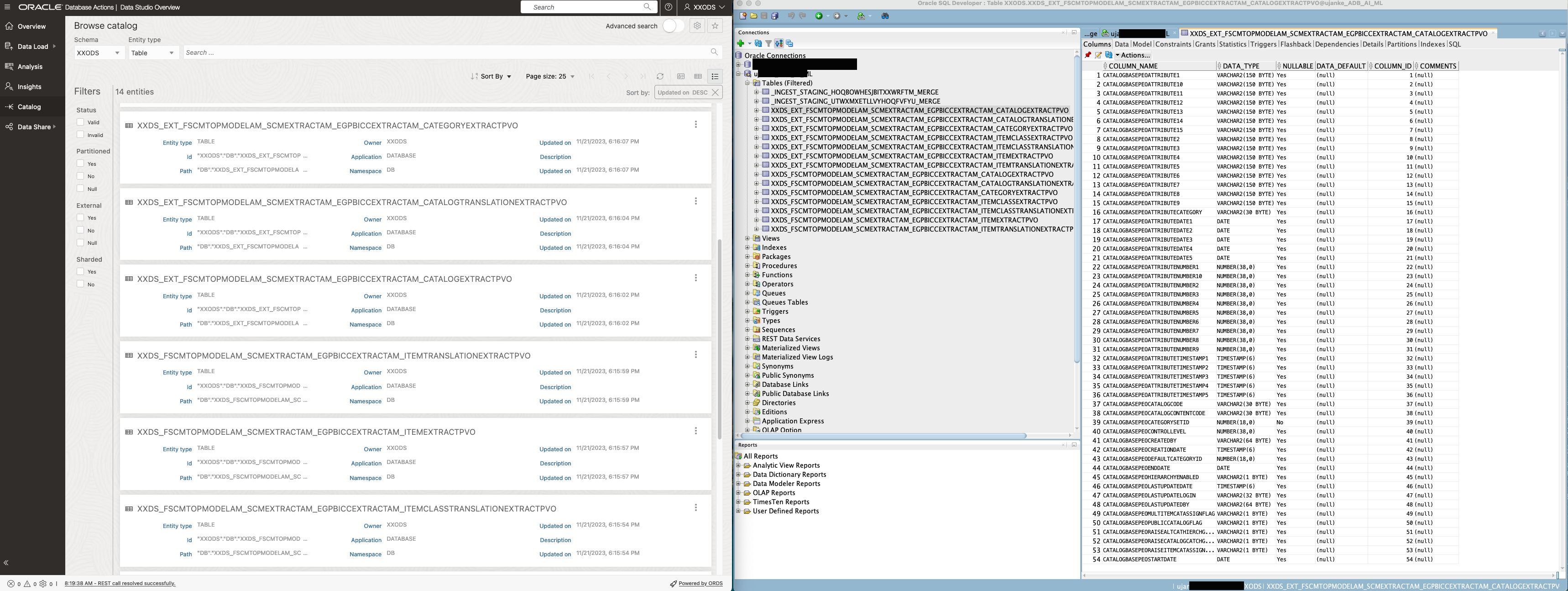Clear the Updated on DESC sort filter
1568x591 pixels.
[x=716, y=92]
